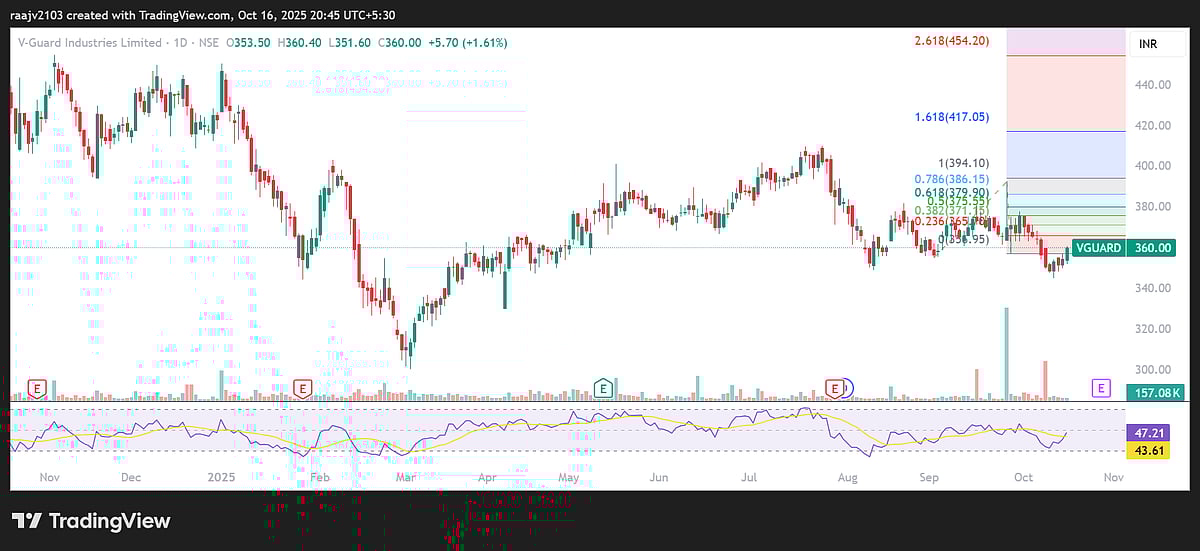Click the earnings marker below November 2024
1200x551 pixels.
click(38, 387)
